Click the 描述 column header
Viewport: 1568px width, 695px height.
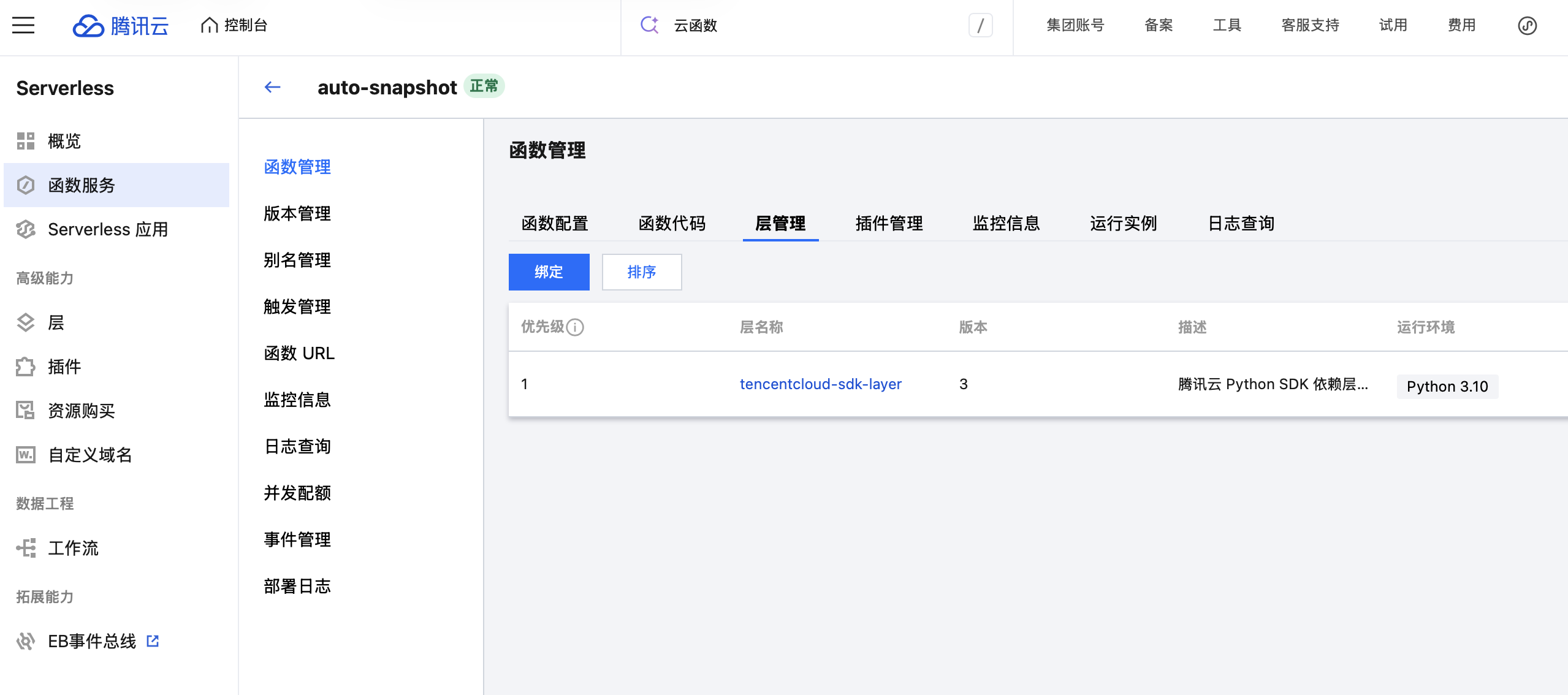click(1192, 327)
